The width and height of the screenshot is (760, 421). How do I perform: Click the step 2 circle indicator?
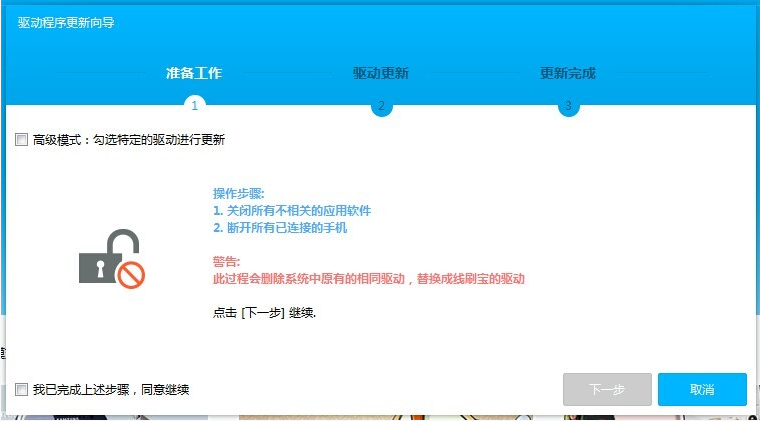point(381,105)
